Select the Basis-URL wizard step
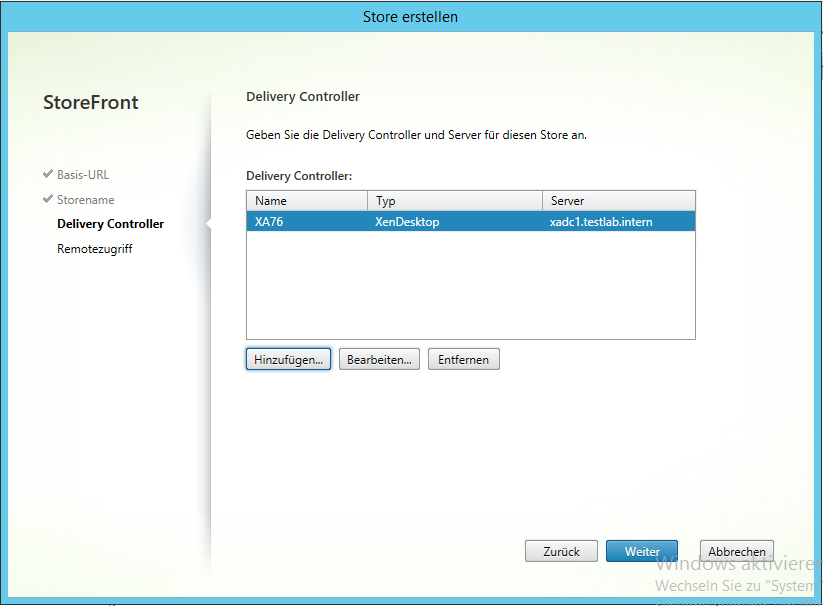 83,175
